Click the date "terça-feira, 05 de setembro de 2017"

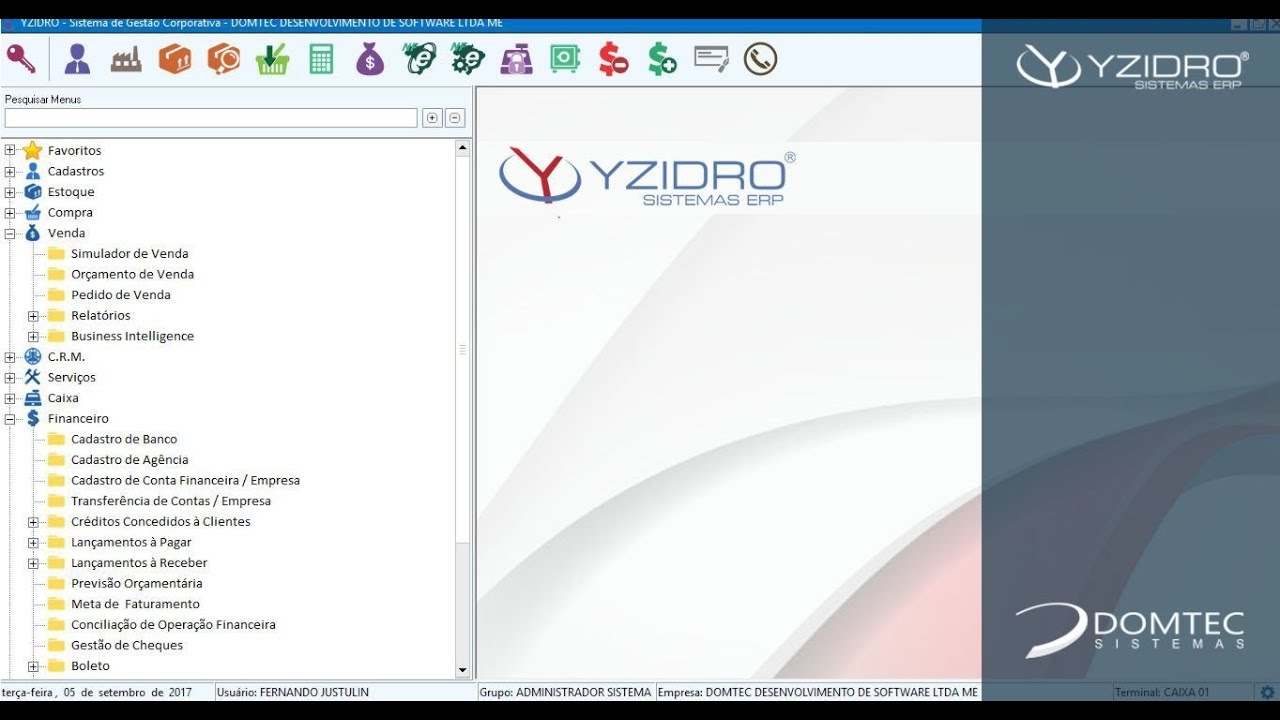[97, 692]
